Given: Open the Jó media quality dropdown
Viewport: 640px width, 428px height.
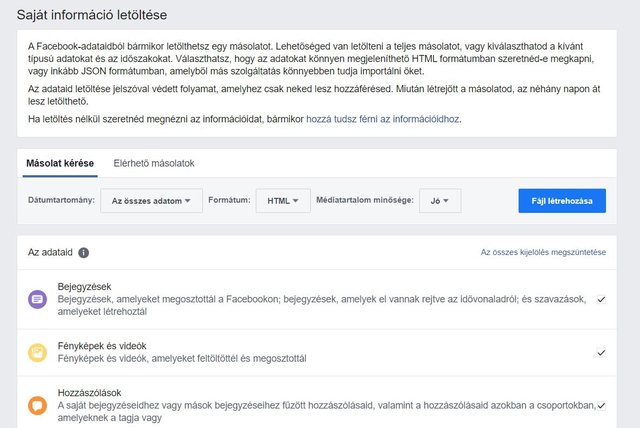Looking at the screenshot, I should tap(440, 201).
